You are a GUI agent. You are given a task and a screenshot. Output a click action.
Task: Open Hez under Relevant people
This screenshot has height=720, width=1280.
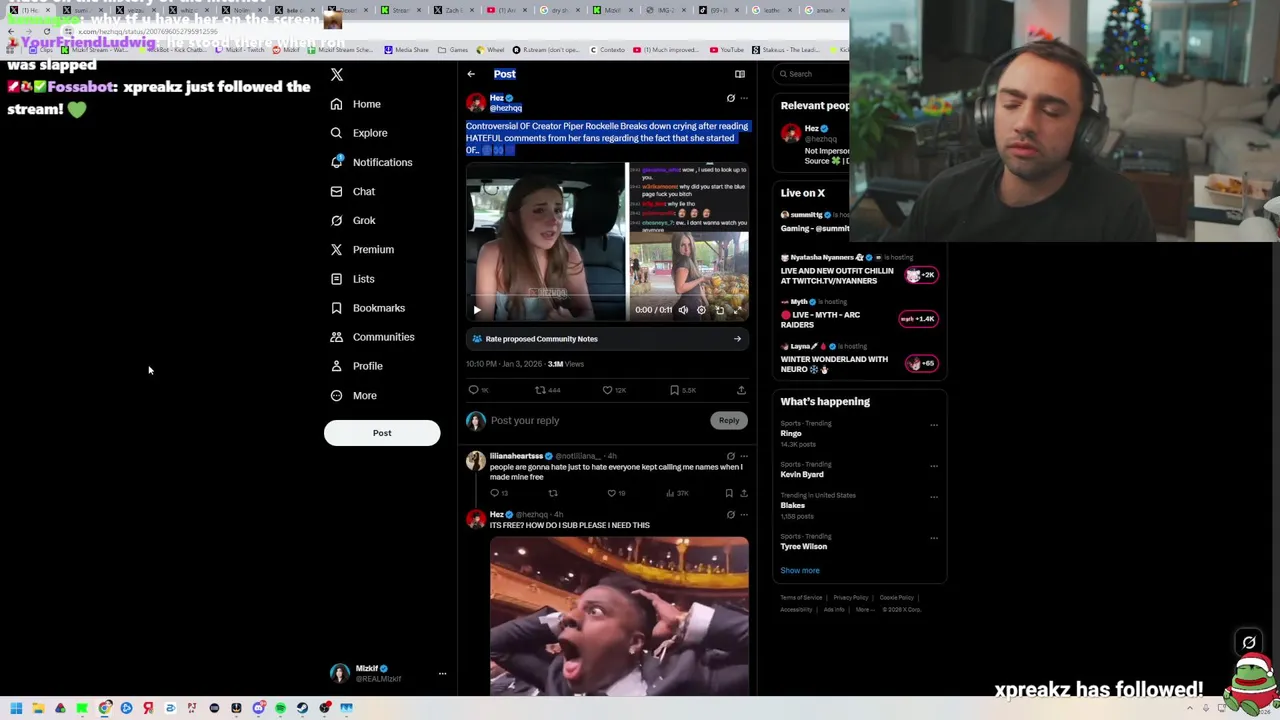point(811,128)
